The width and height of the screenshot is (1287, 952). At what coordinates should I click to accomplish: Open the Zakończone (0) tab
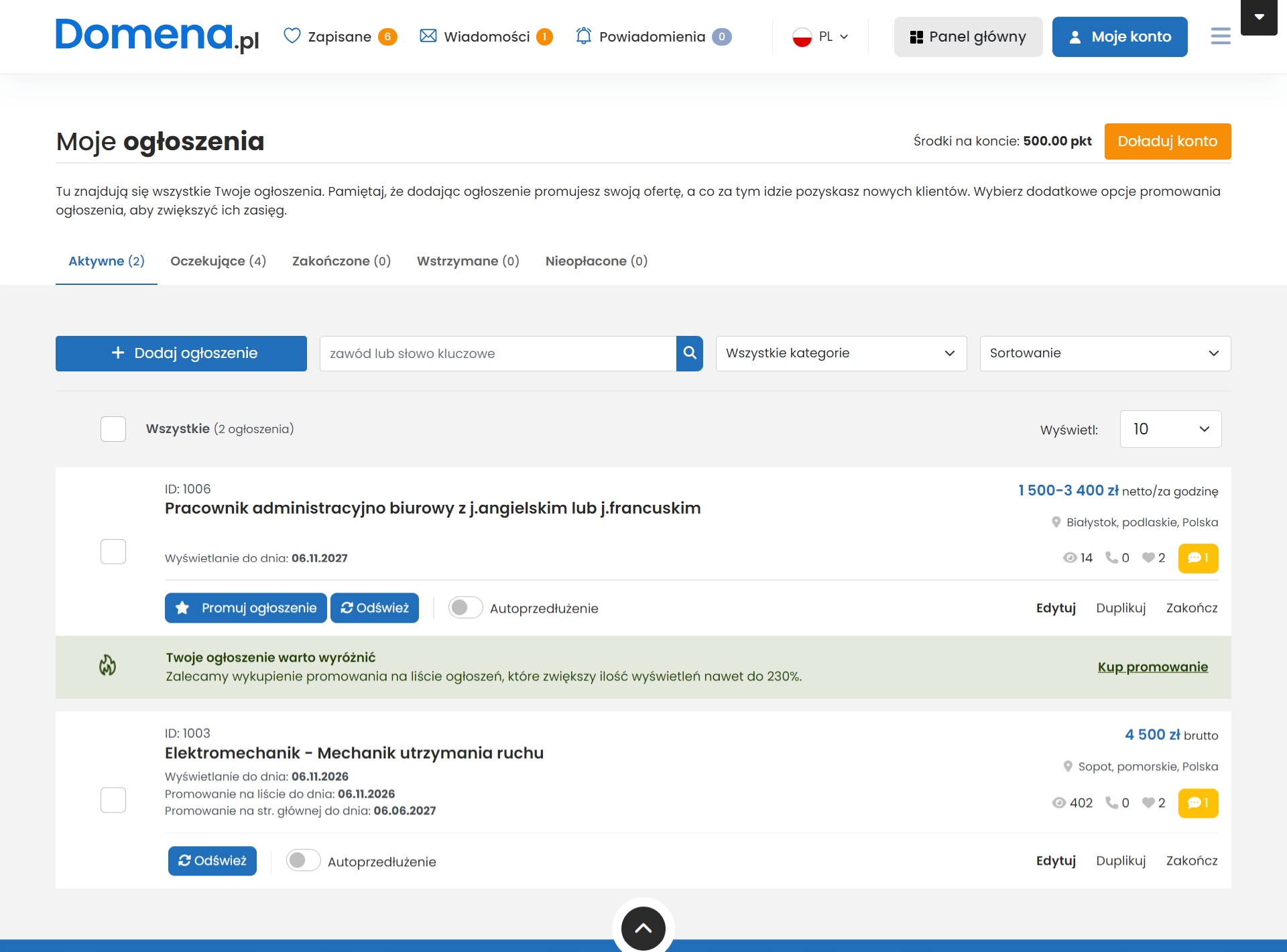click(341, 261)
